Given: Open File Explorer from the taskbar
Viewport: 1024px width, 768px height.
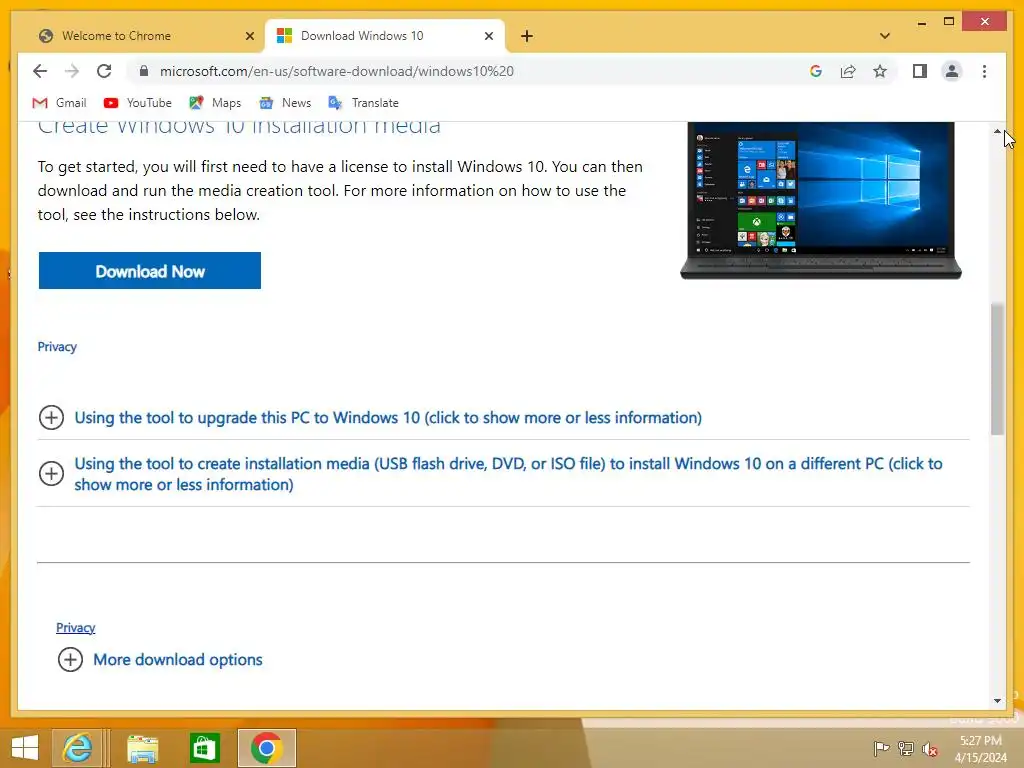Looking at the screenshot, I should point(142,748).
